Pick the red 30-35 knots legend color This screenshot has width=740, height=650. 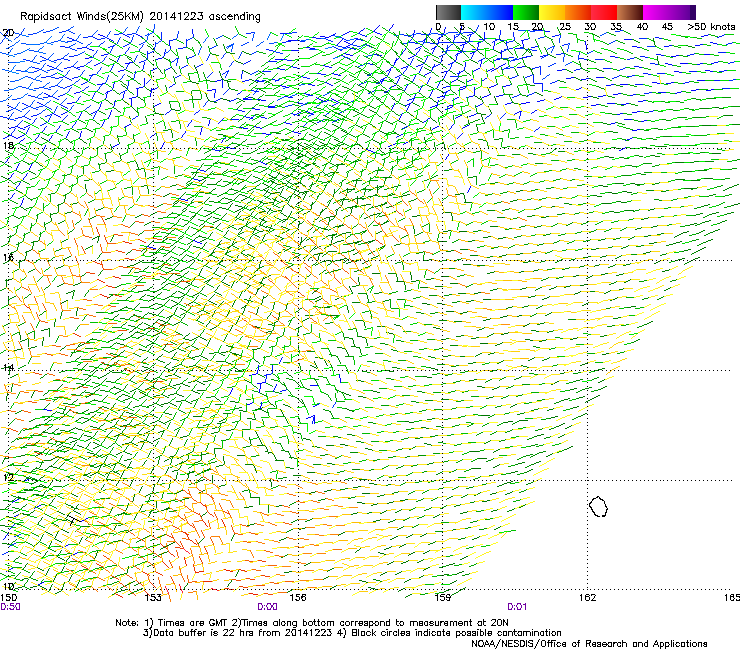pos(604,12)
